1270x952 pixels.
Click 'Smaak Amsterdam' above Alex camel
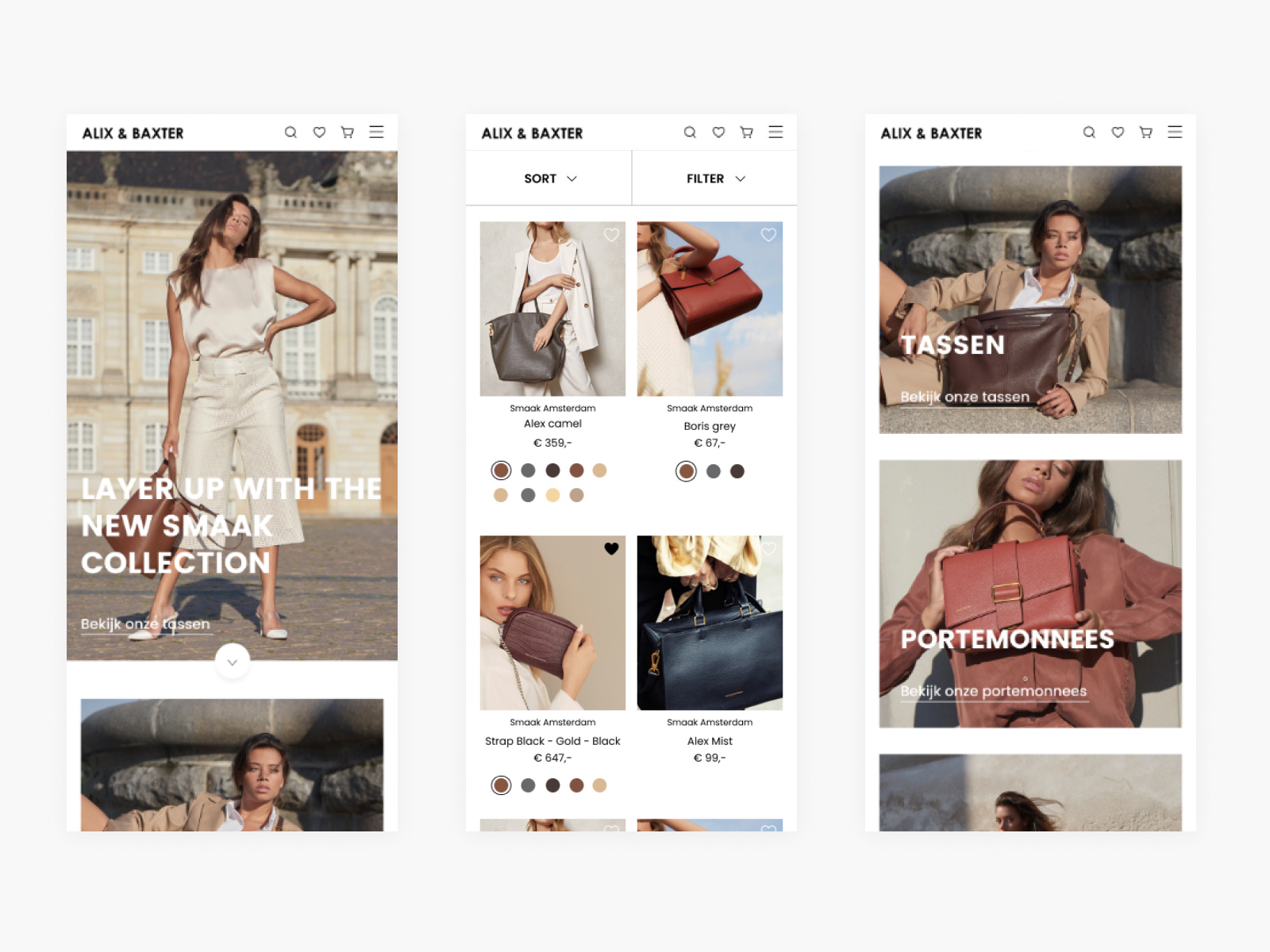(x=552, y=409)
